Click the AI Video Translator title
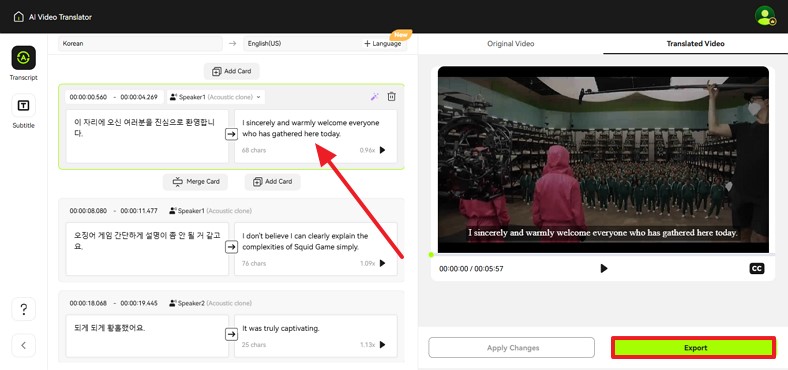Viewport: 788px width, 370px height. coord(60,17)
